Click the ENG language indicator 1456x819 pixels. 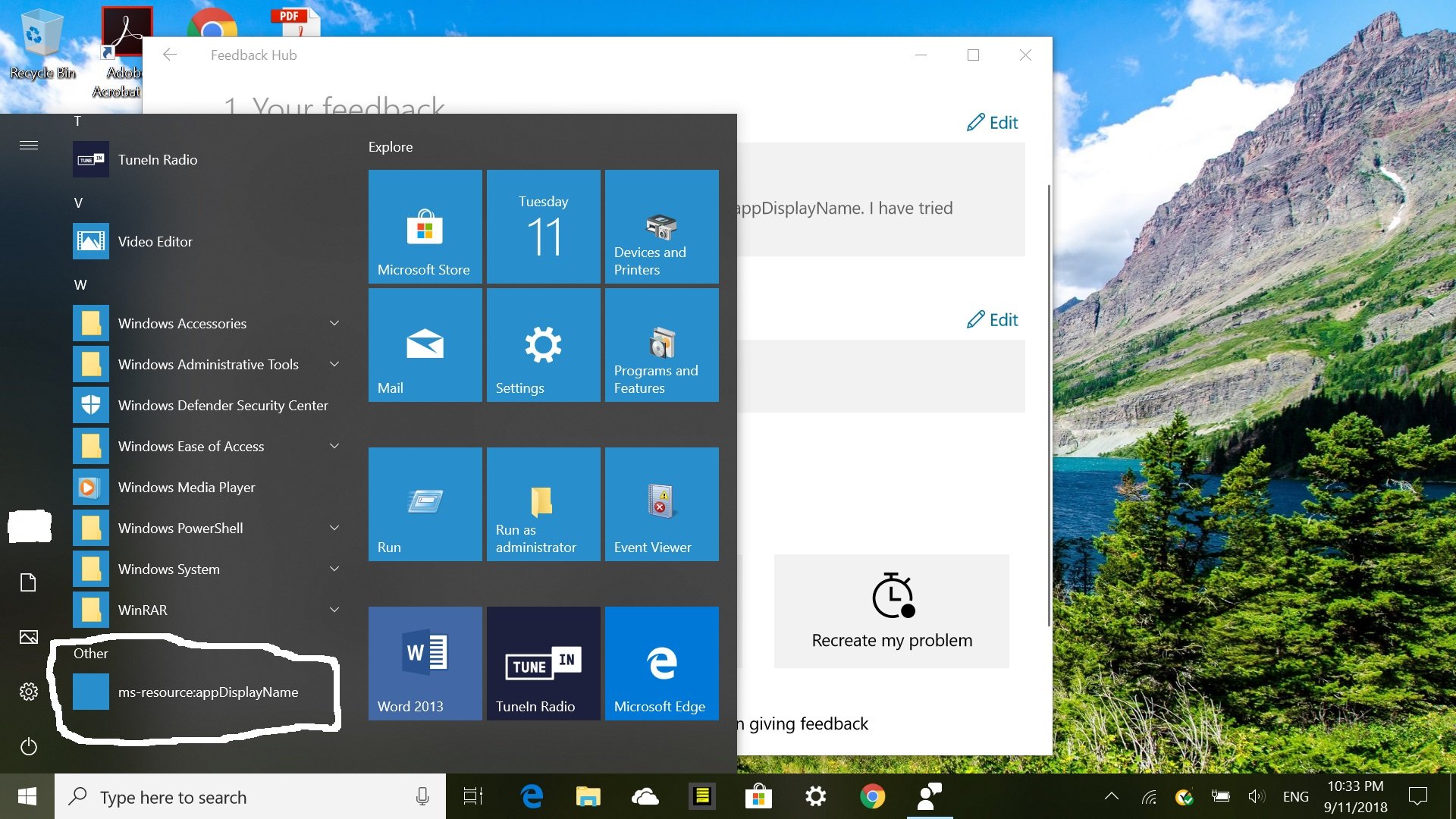[1295, 796]
